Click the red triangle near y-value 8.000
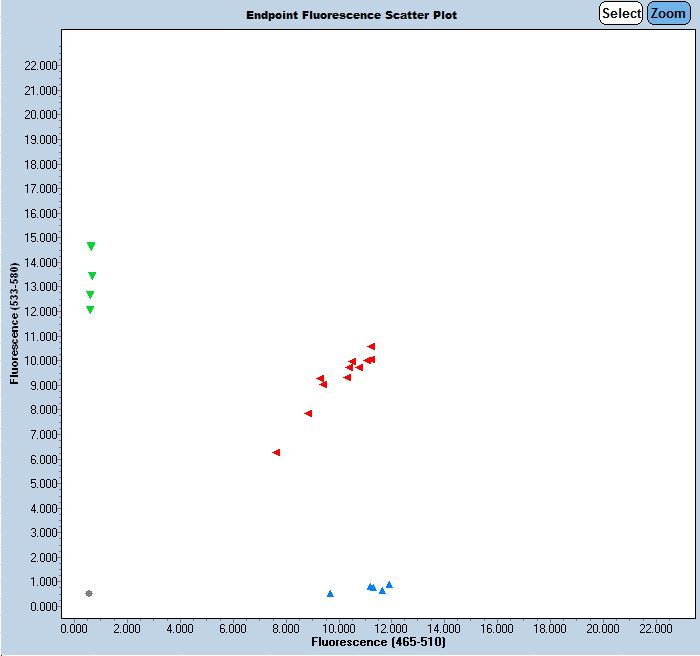Viewport: 700px width, 656px height. (x=308, y=413)
